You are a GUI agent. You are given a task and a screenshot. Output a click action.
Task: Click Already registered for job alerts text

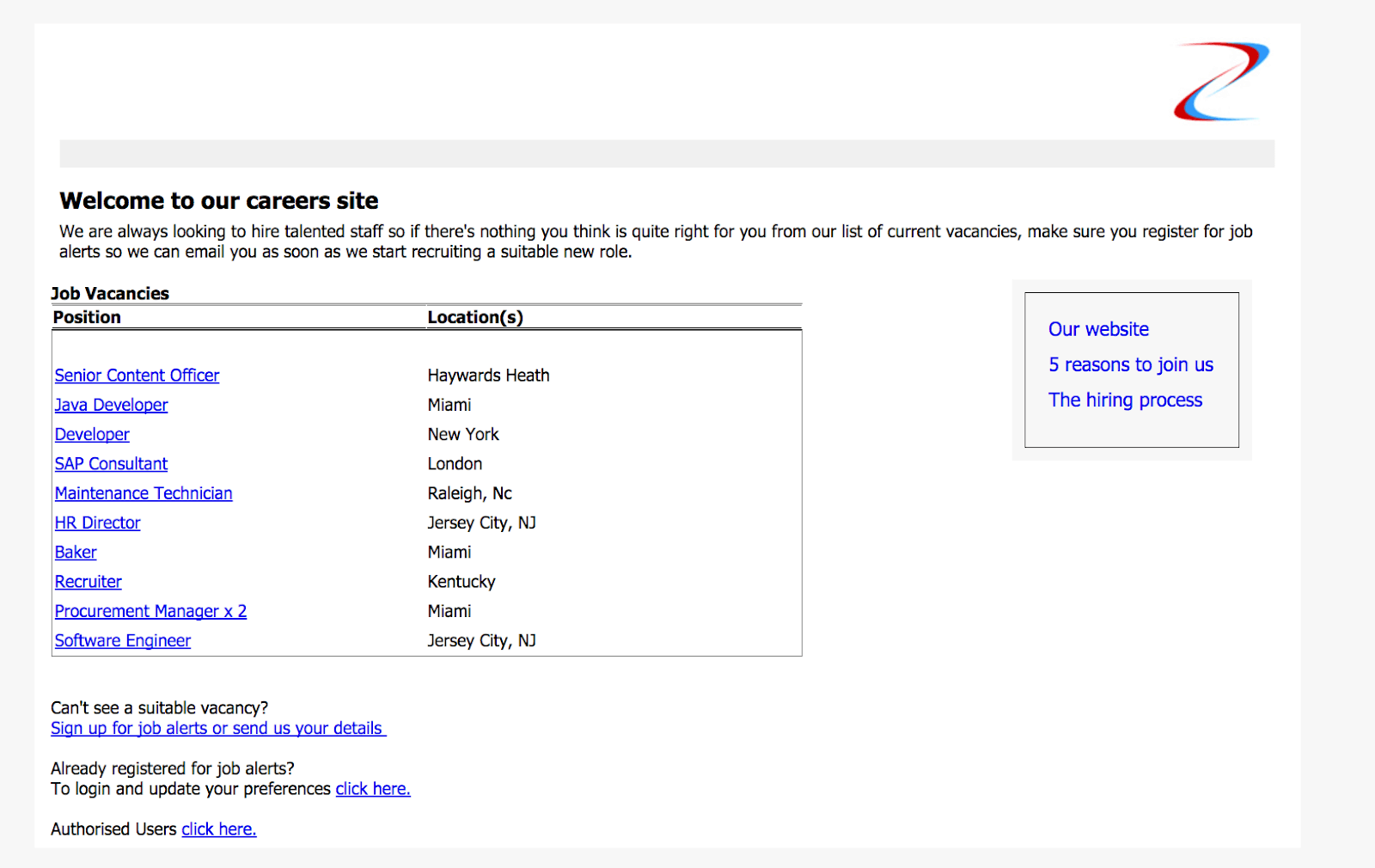172,768
